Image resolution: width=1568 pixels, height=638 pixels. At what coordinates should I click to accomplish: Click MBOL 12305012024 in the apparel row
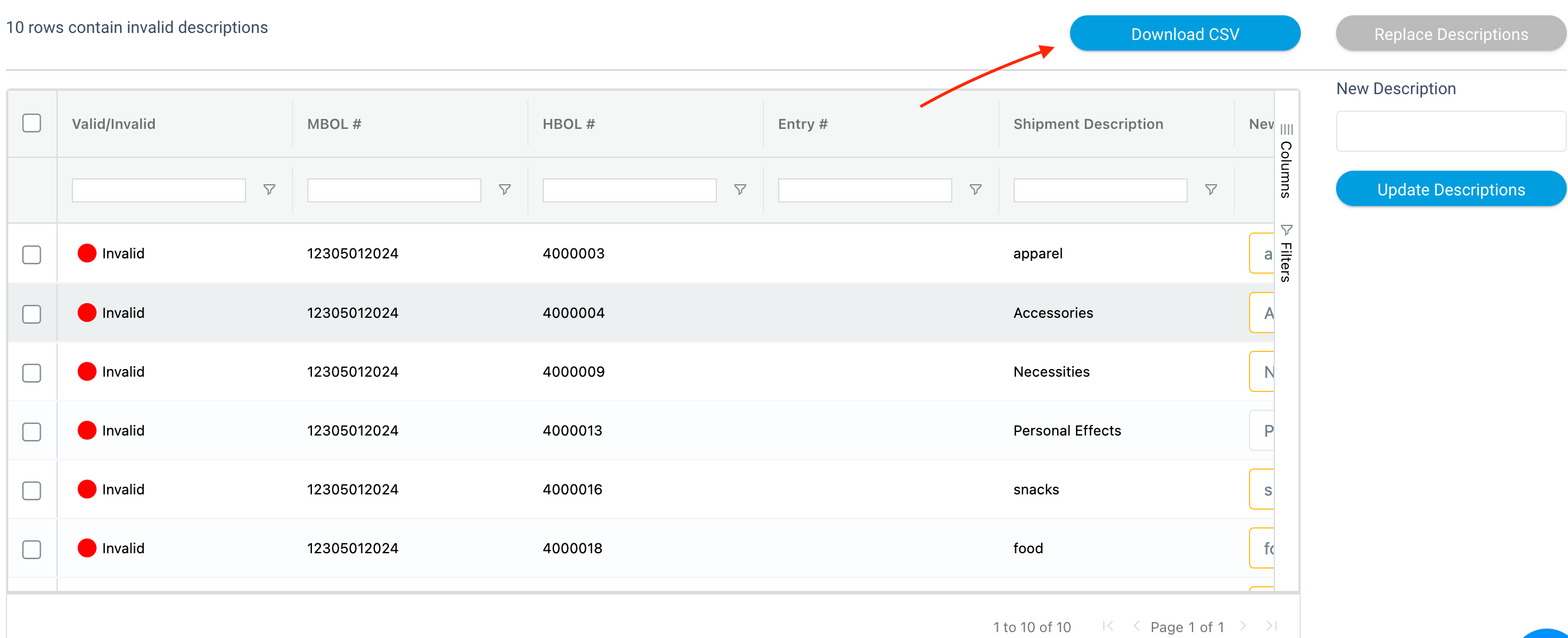353,253
